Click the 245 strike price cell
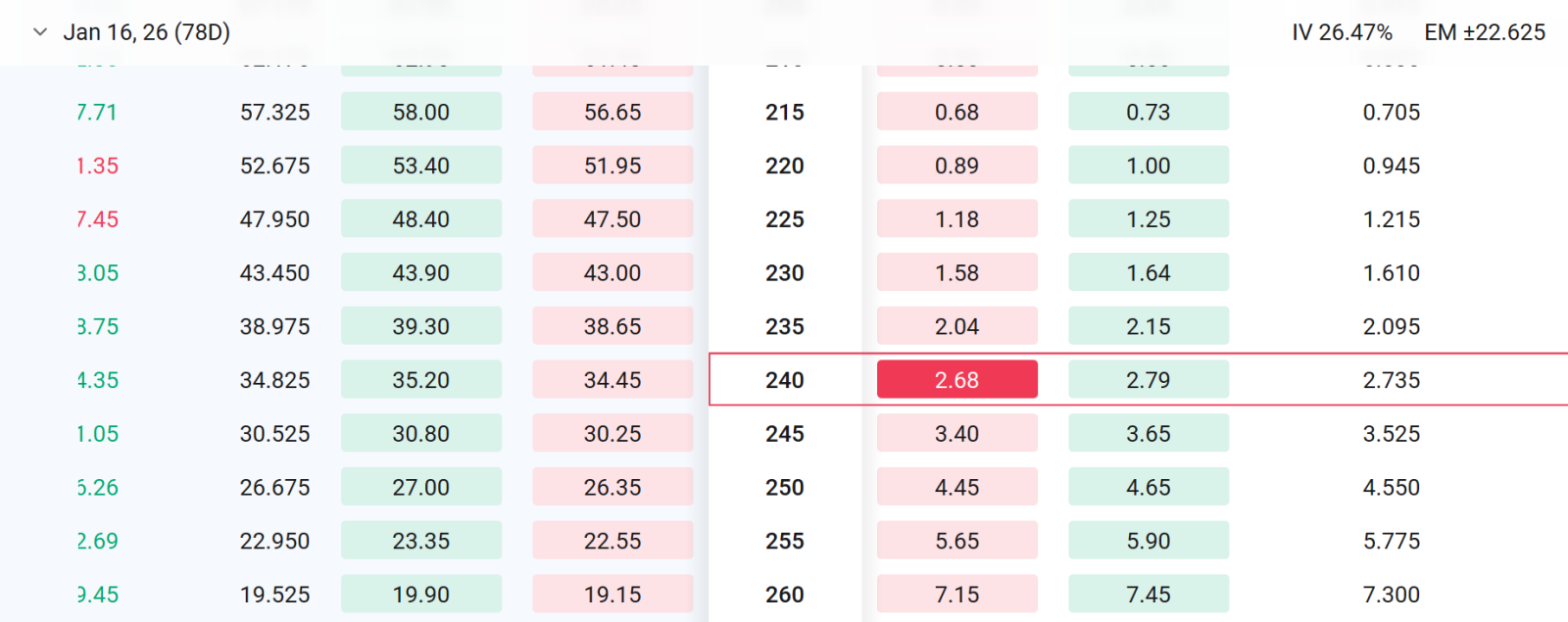The width and height of the screenshot is (1568, 622). 785,434
